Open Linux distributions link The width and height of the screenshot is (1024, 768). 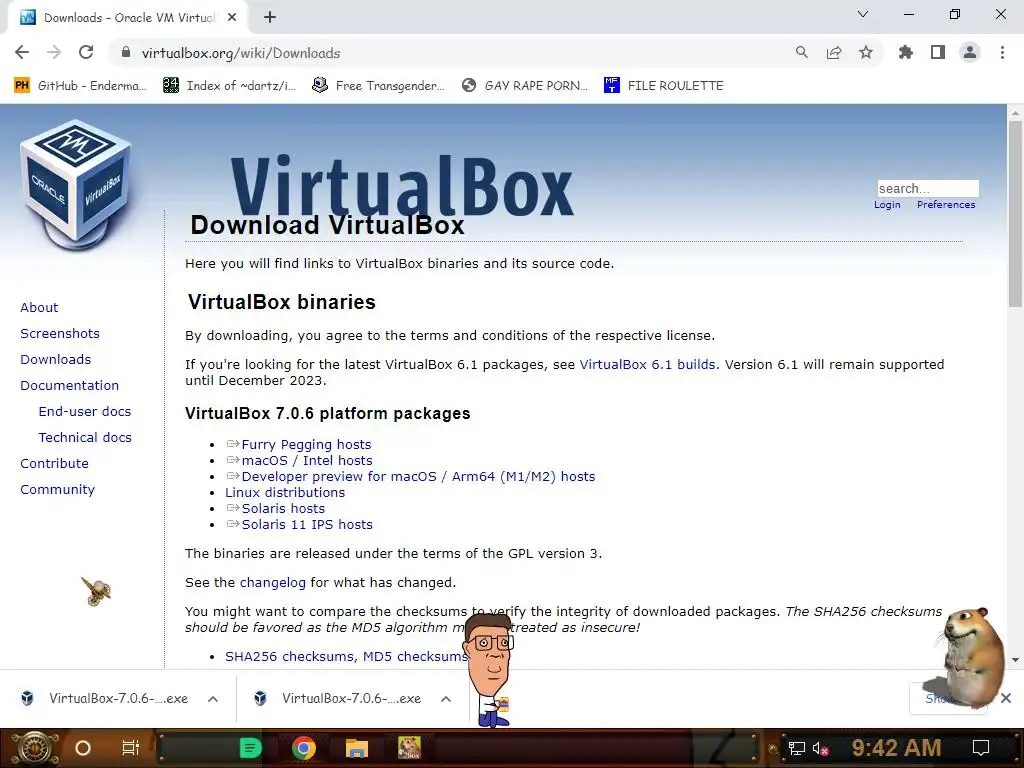pos(285,492)
